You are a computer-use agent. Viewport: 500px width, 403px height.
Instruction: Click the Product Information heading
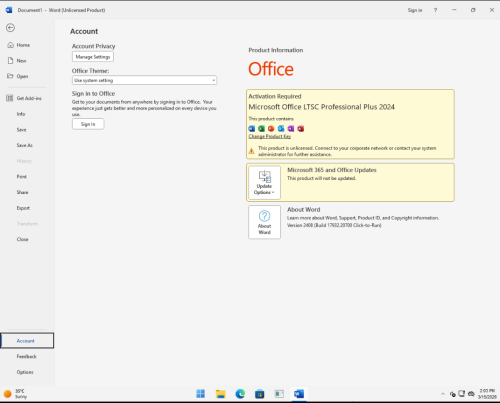coord(276,50)
